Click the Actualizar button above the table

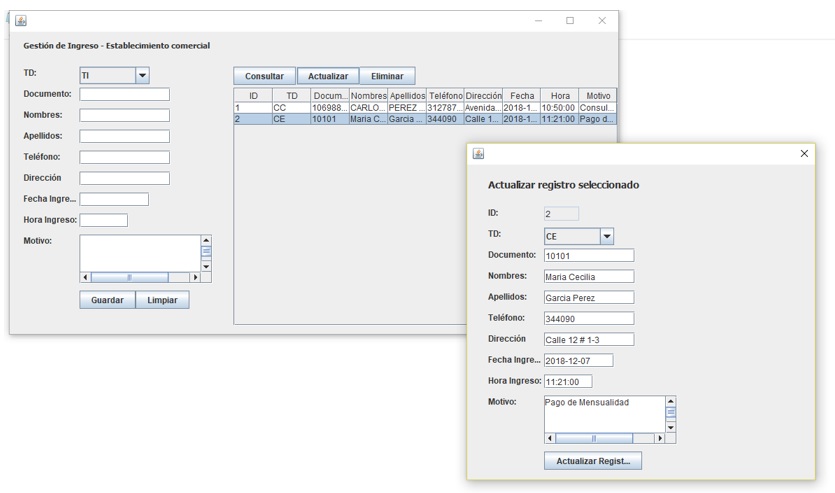pos(328,76)
